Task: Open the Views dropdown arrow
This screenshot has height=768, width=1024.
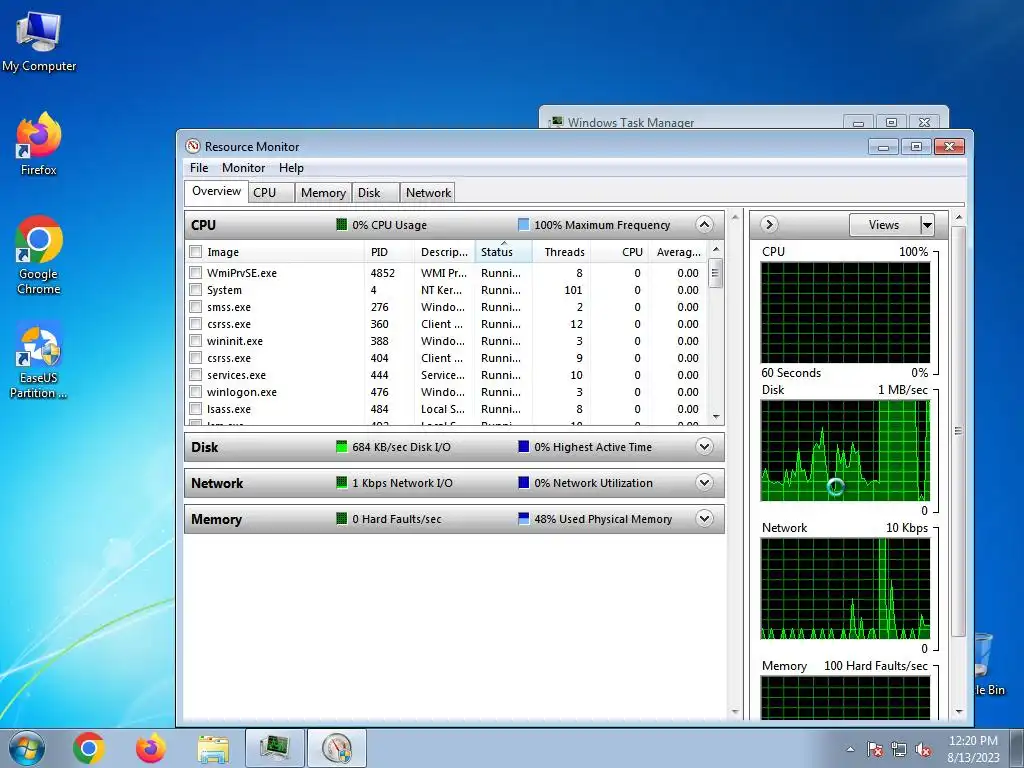Action: [x=927, y=225]
